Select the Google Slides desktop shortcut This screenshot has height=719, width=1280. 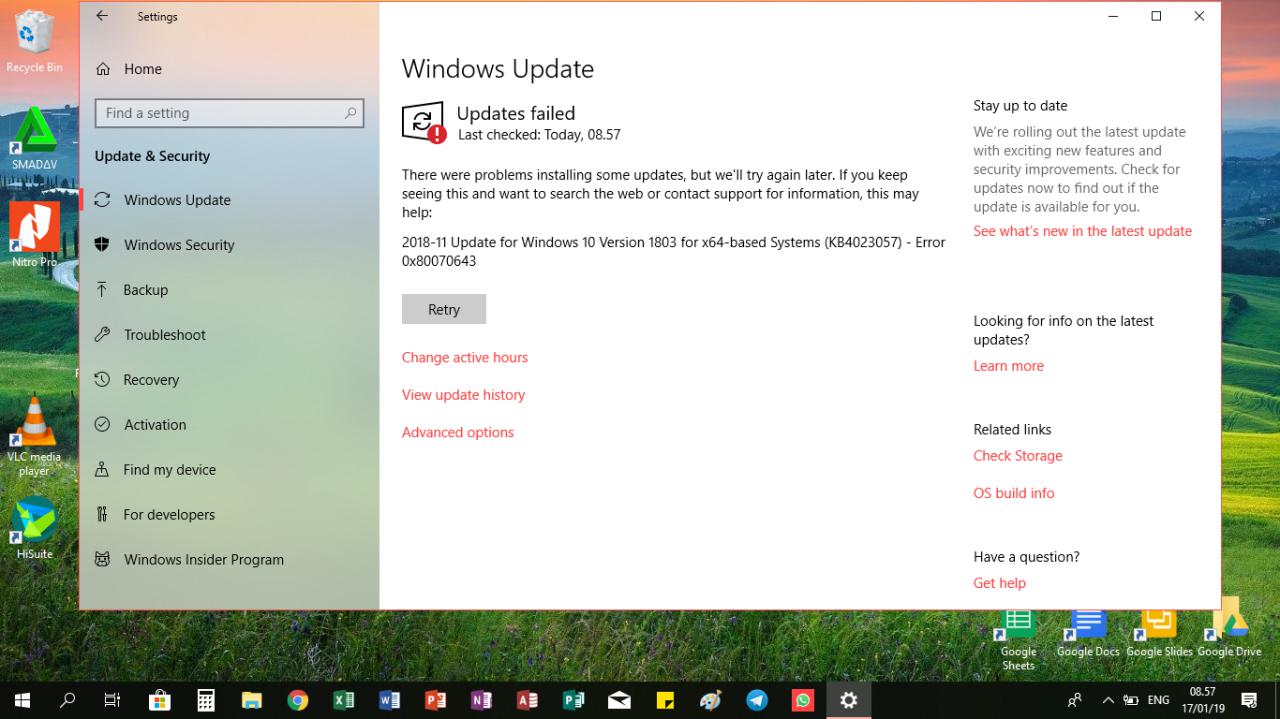pyautogui.click(x=1159, y=632)
